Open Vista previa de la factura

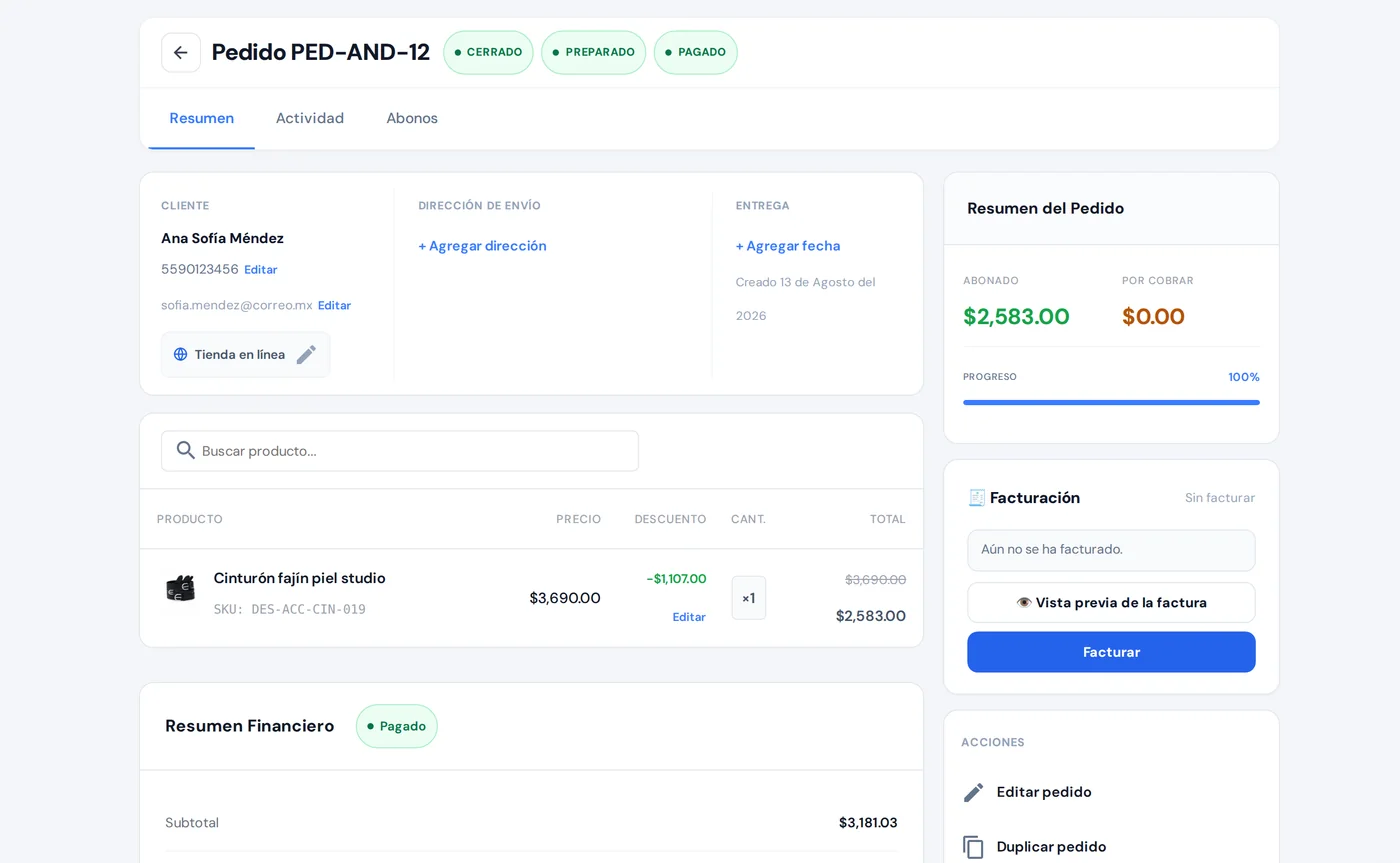(1111, 603)
